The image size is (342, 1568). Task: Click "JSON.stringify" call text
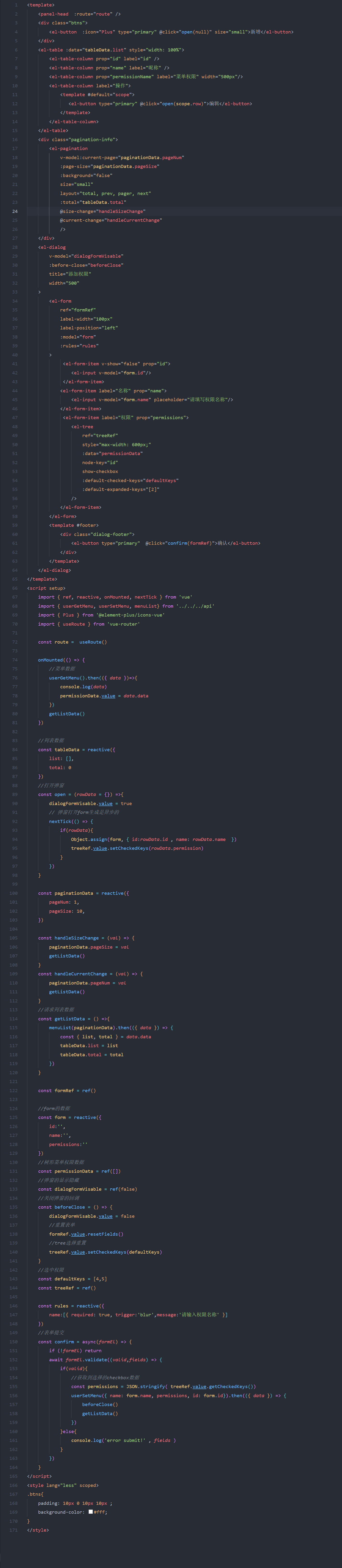tap(146, 1387)
